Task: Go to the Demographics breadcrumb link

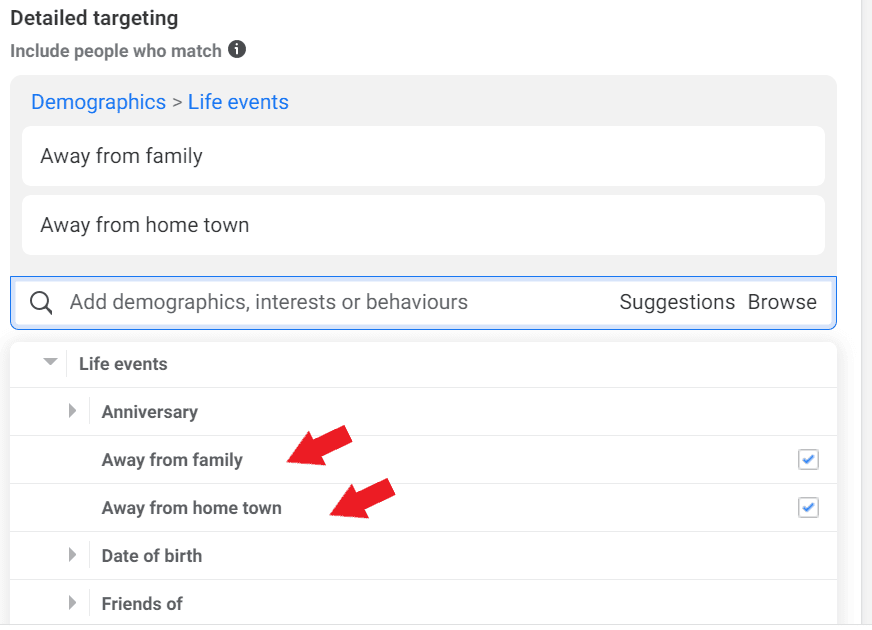Action: [x=98, y=102]
